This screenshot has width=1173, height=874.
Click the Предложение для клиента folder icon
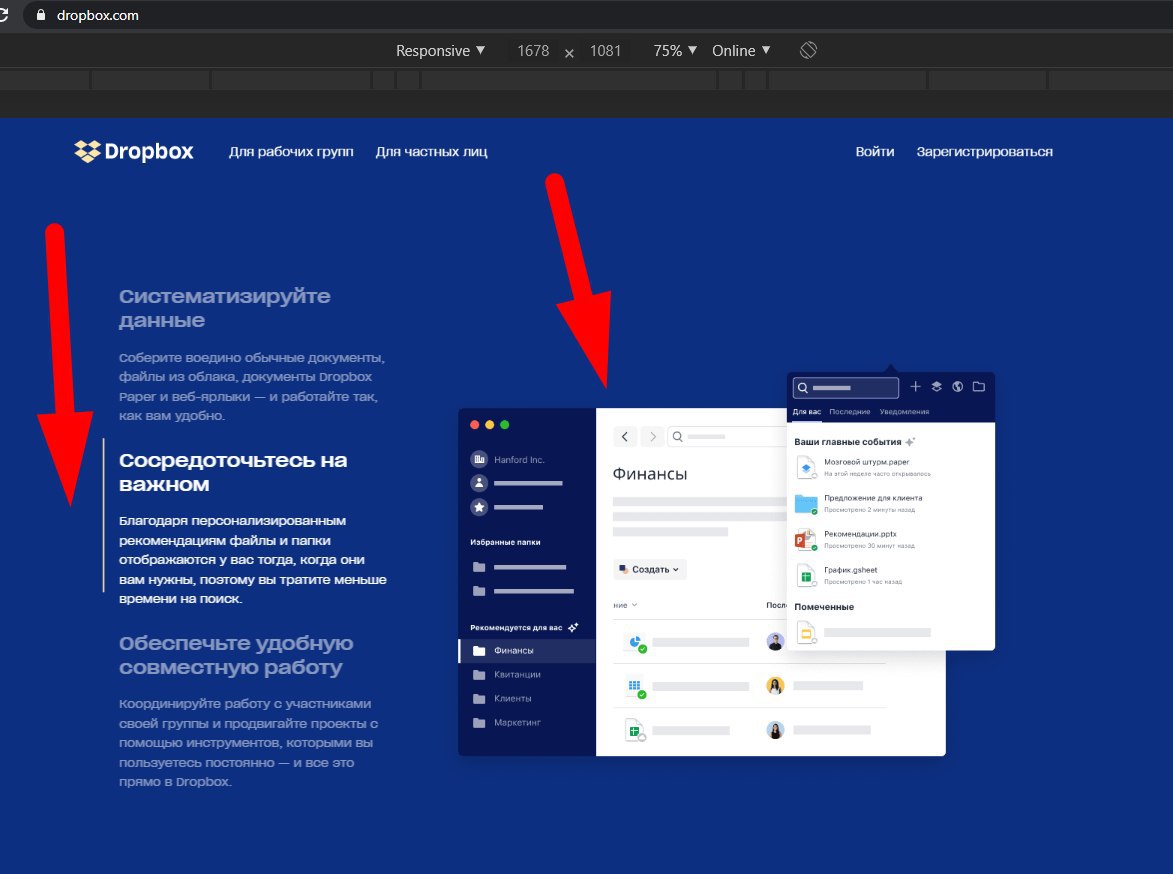tap(806, 504)
